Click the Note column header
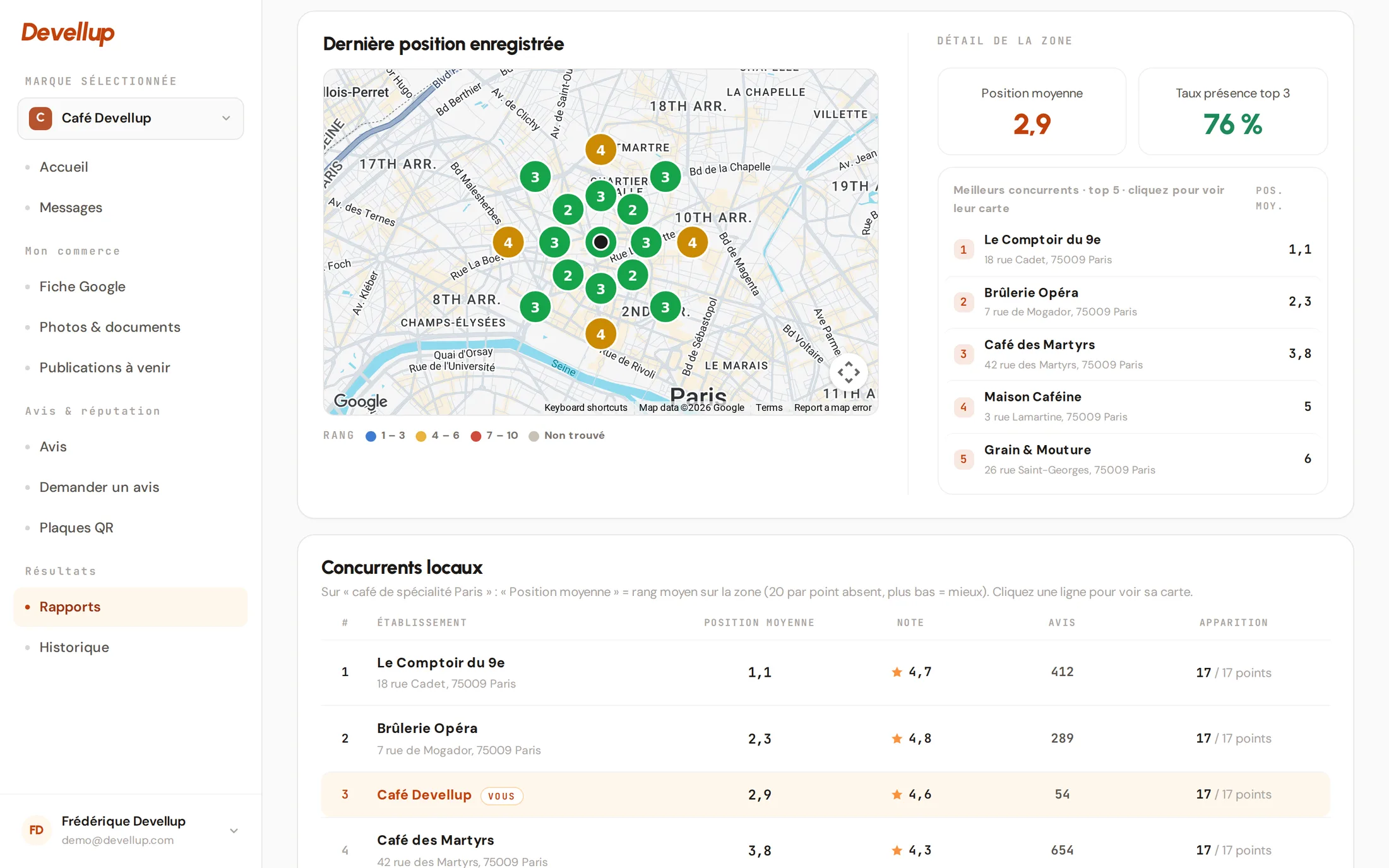Viewport: 1389px width, 868px height. point(910,622)
